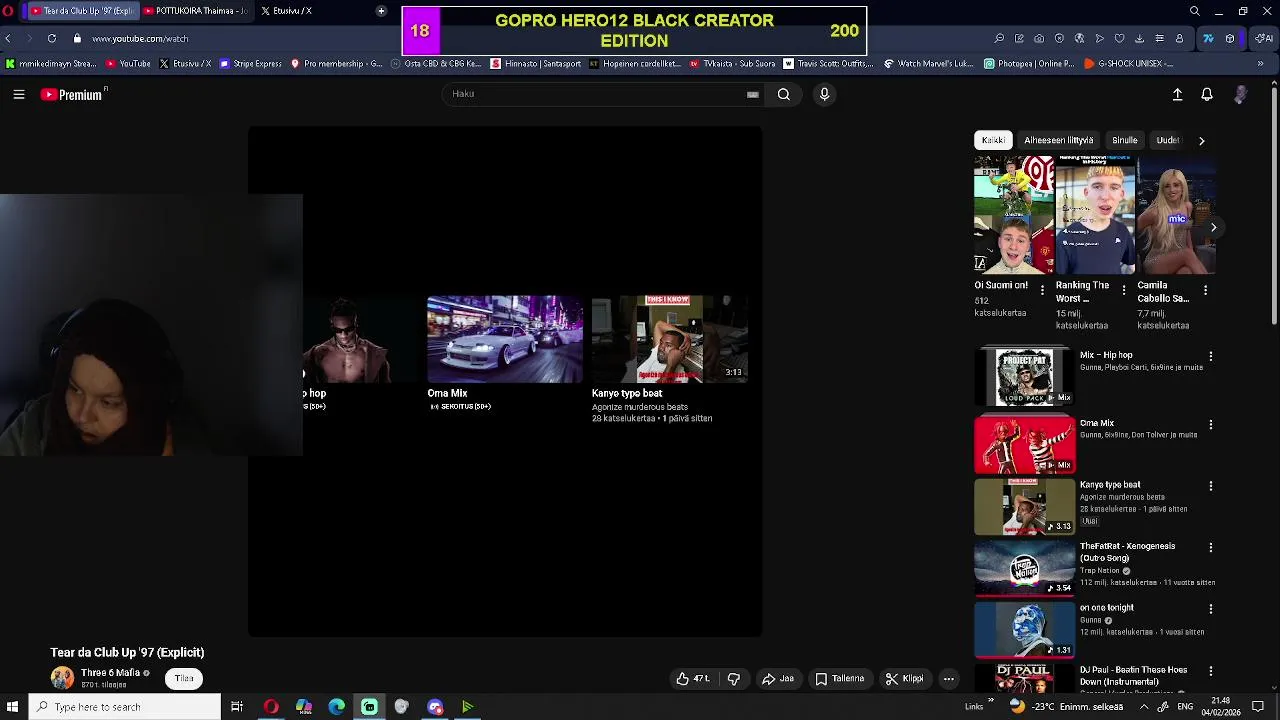The image size is (1280, 720).
Task: Open options for sidebar Oma Mix
Action: (1211, 424)
